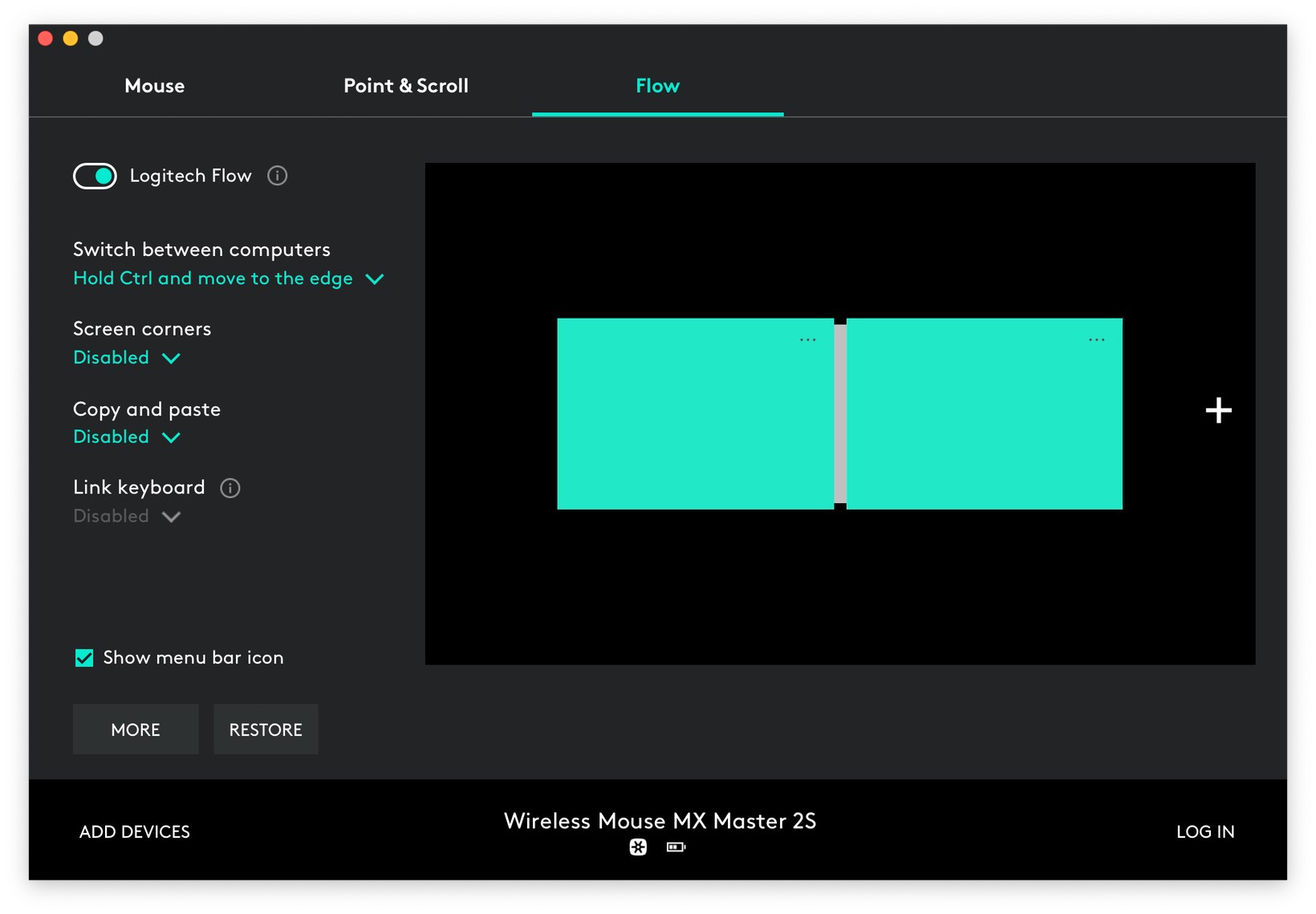Click the Wireless Mouse MX Master 2S title
This screenshot has width=1316, height=914.
(x=660, y=821)
